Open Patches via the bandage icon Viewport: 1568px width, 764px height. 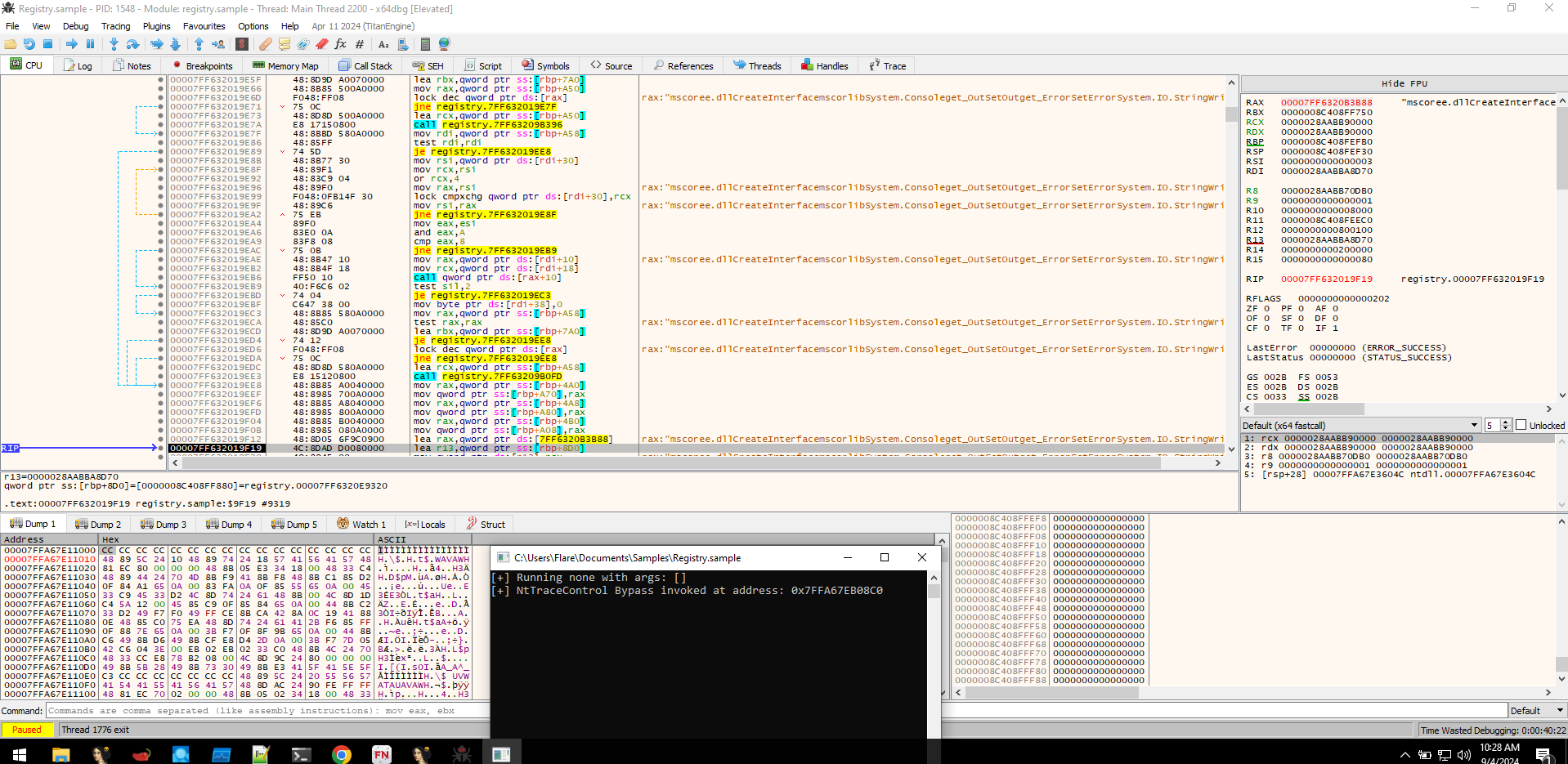[266, 44]
